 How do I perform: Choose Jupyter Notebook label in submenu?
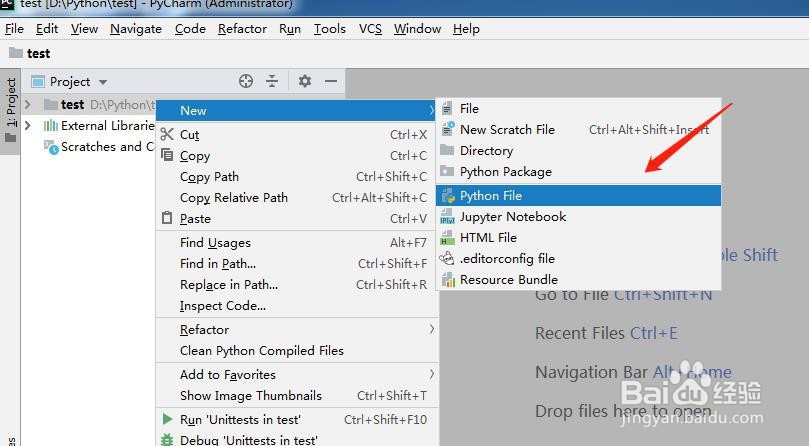(x=513, y=217)
